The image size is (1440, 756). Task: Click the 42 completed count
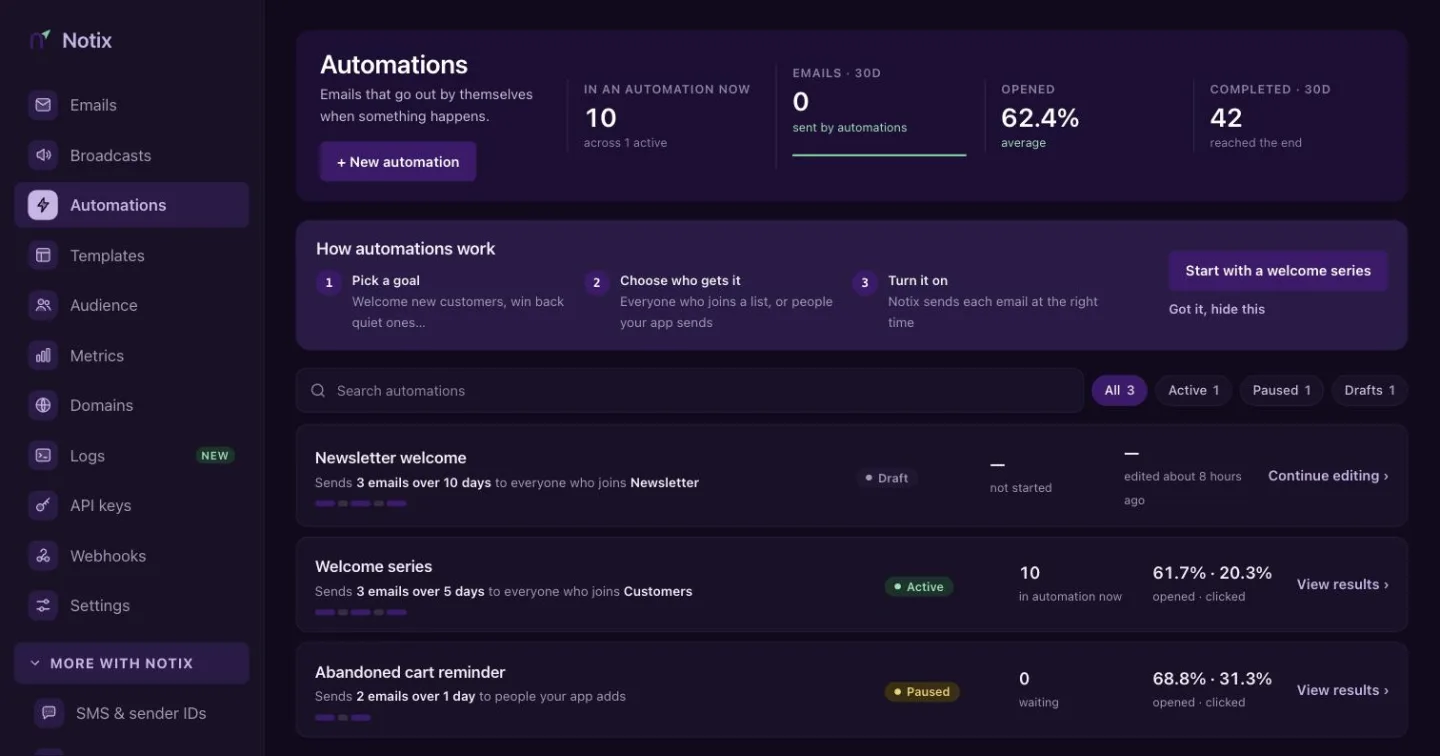tap(1226, 118)
